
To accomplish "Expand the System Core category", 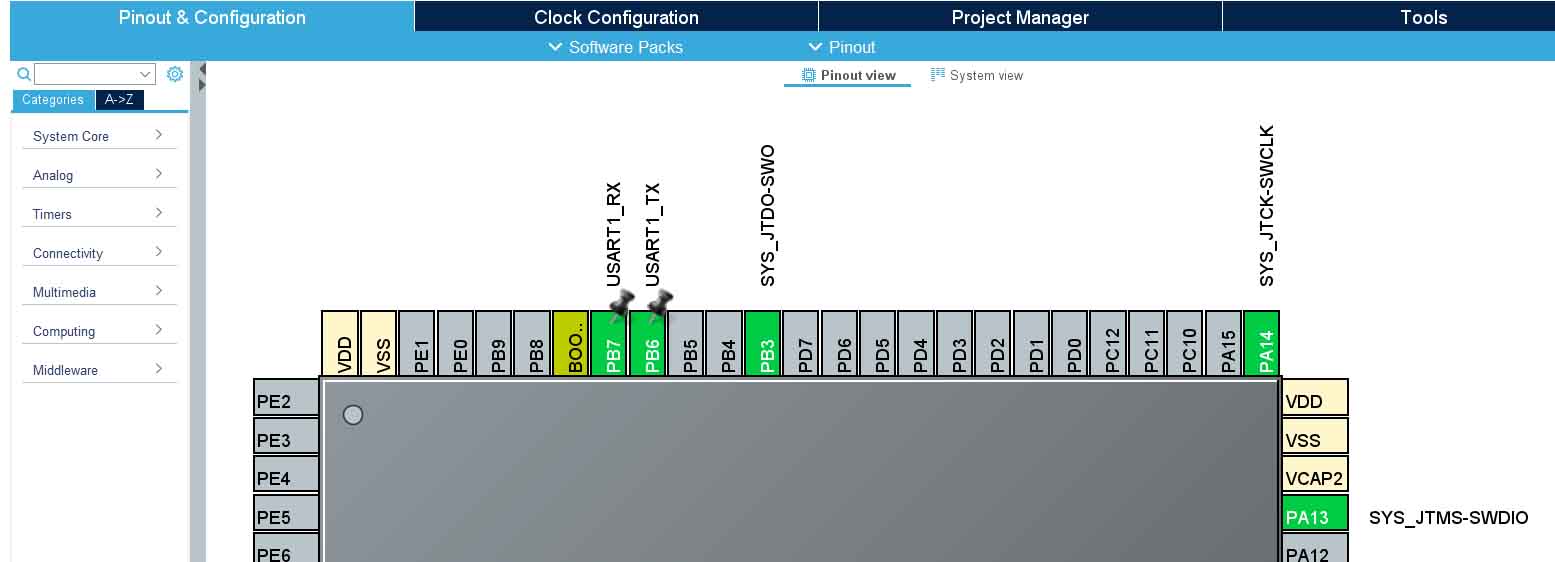I will click(98, 136).
